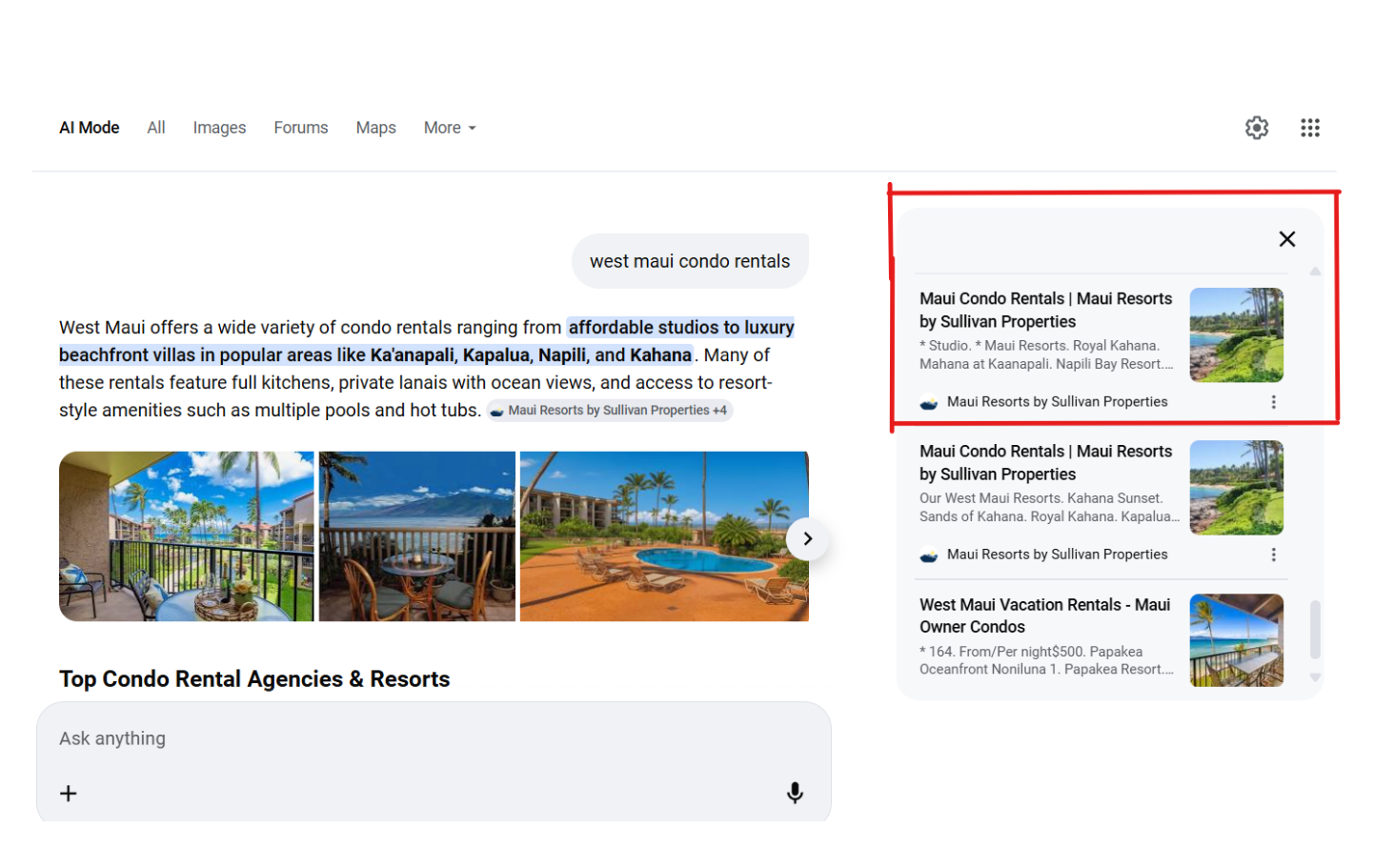Click snippet text 'Our West Maui Resorts. Kahana Sunset.'

pyautogui.click(x=1041, y=498)
